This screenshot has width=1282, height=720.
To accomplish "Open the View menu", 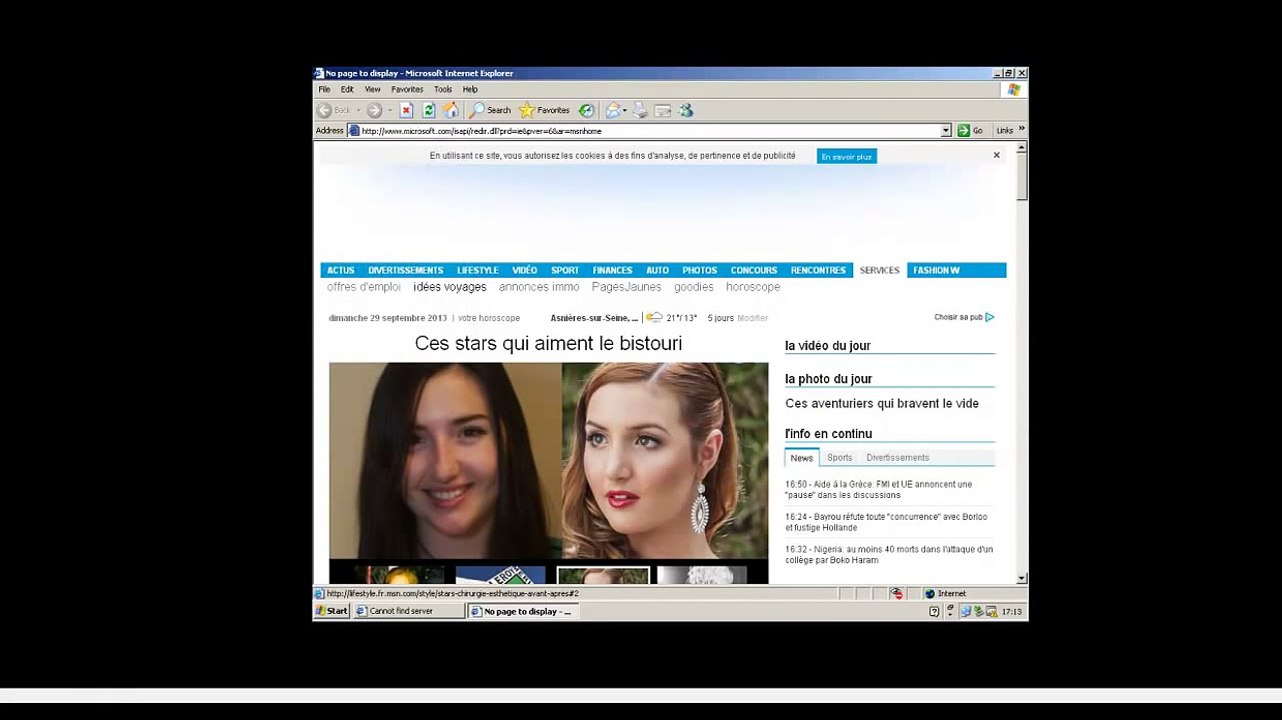I will 372,89.
